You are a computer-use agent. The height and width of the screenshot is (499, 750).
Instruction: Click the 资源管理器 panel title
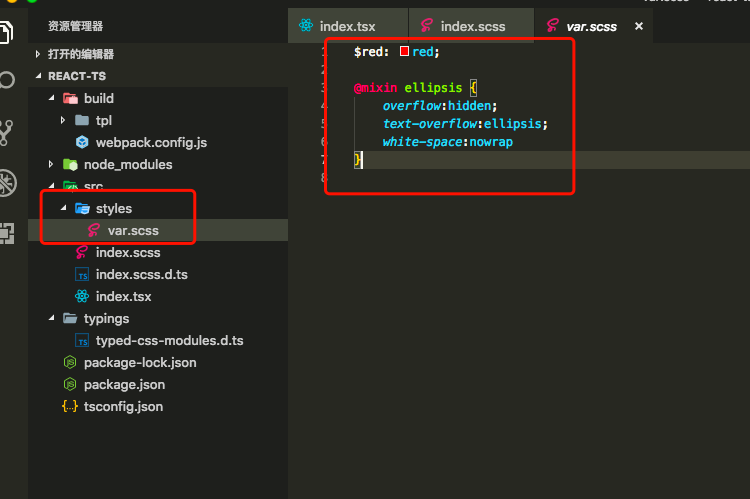coord(75,26)
